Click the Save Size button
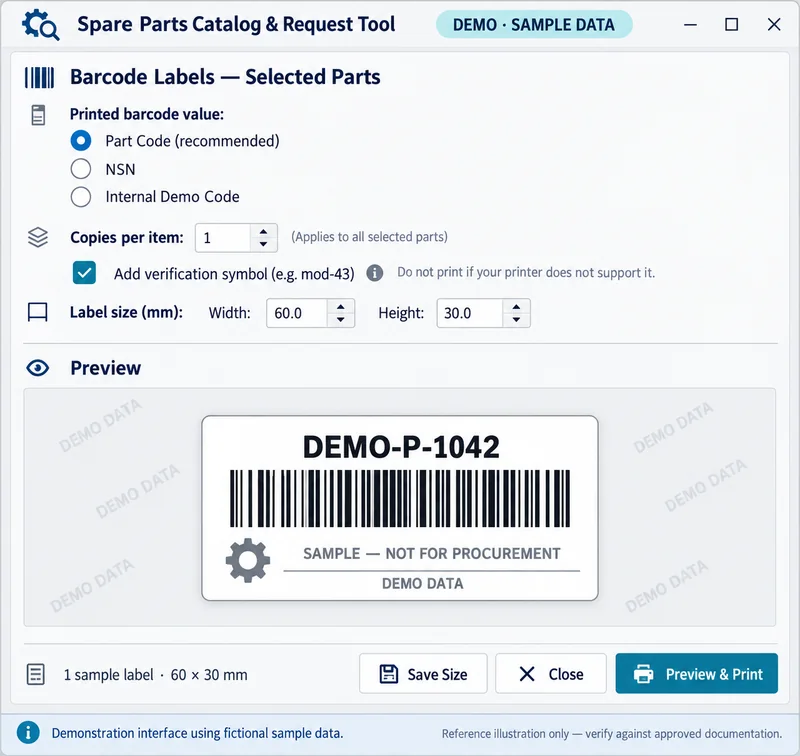The image size is (800, 756). click(x=423, y=673)
